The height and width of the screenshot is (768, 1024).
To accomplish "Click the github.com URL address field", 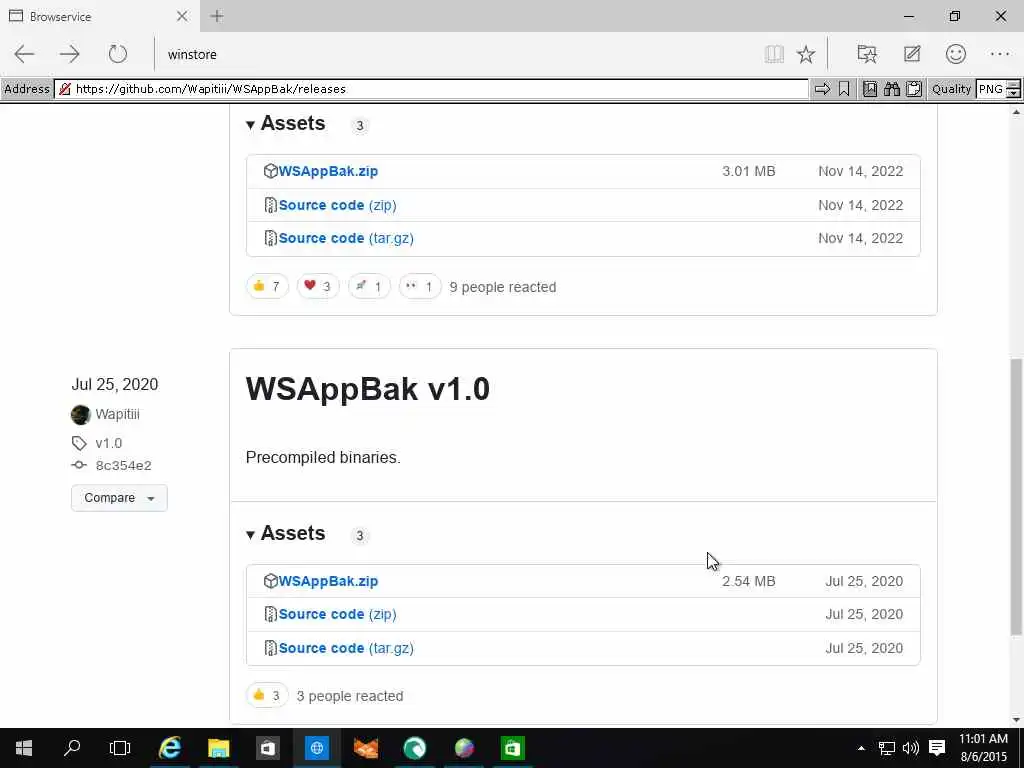I will pyautogui.click(x=431, y=89).
